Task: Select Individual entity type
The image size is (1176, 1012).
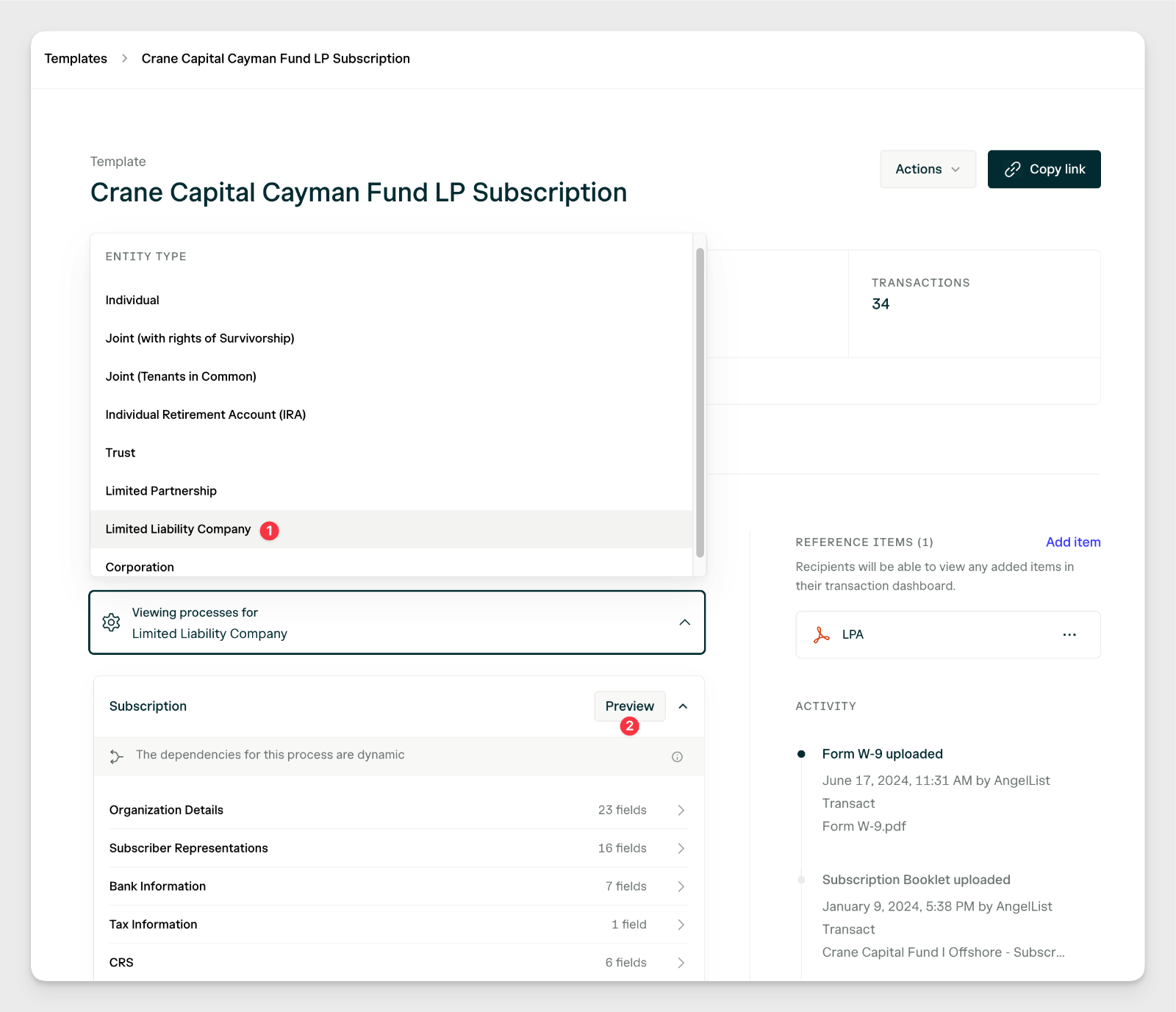Action: pyautogui.click(x=391, y=300)
